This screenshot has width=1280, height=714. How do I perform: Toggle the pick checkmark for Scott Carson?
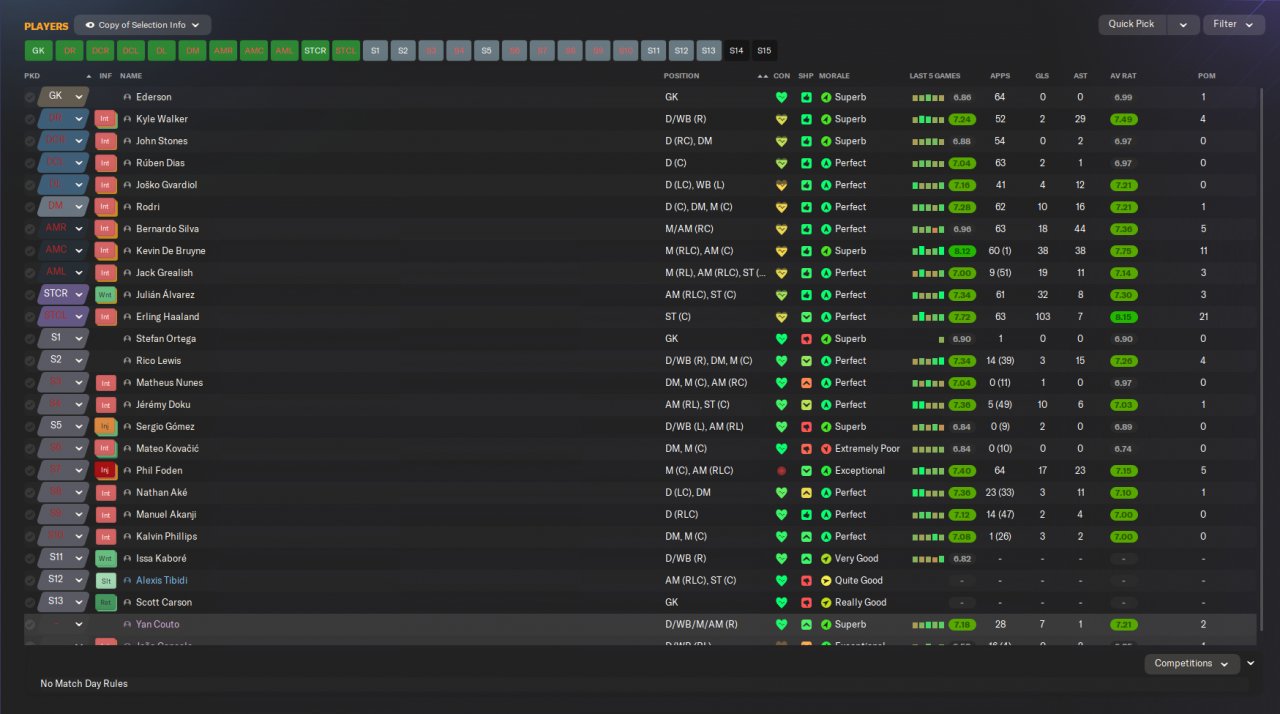point(30,603)
